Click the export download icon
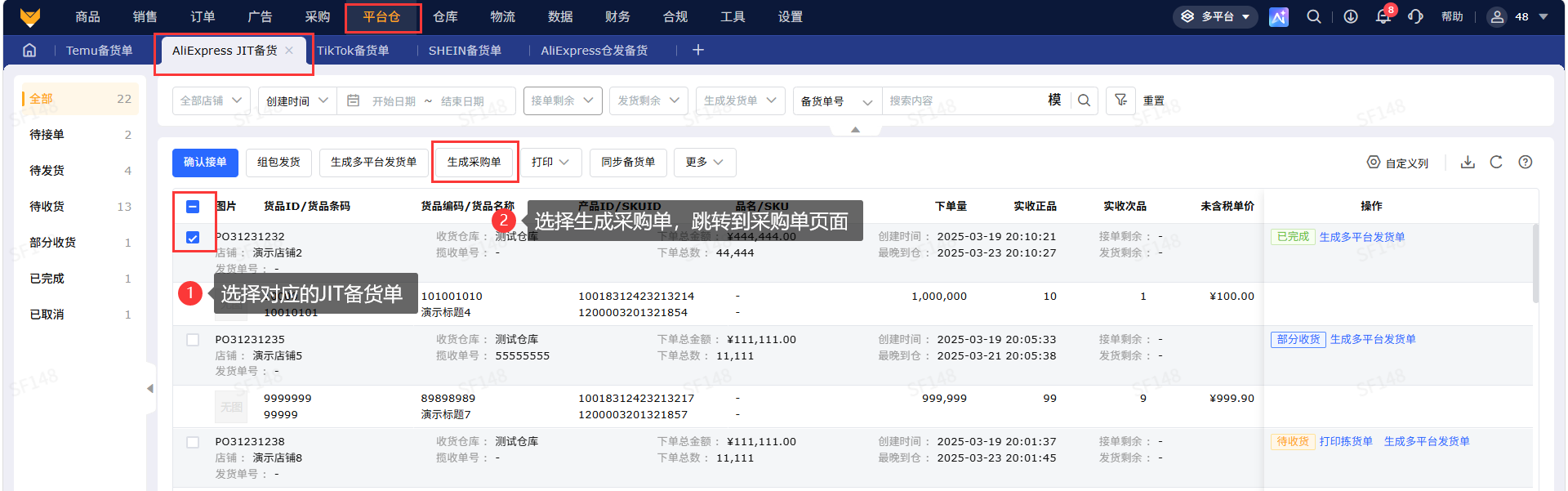1568x491 pixels. point(1468,162)
